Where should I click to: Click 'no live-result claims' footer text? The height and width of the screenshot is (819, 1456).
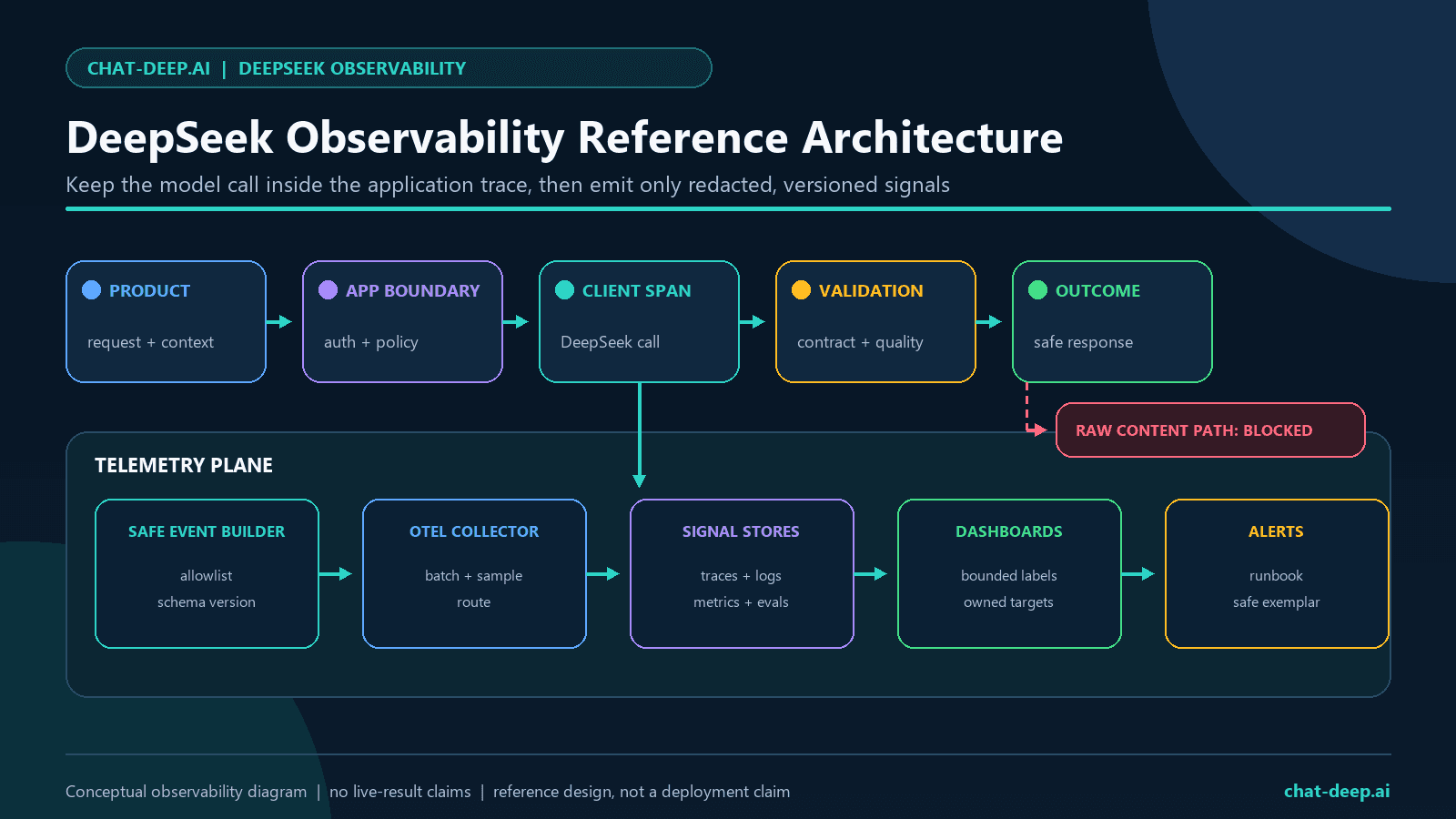(400, 792)
